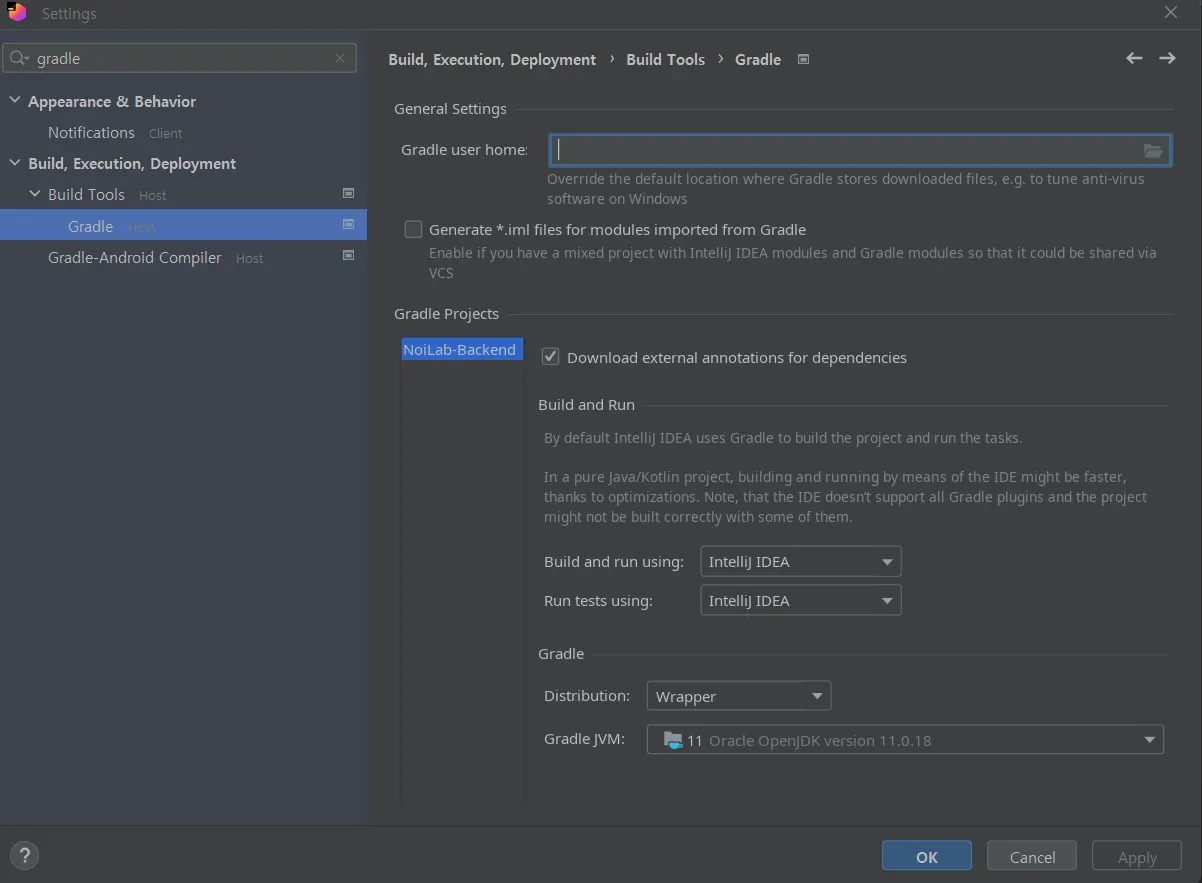Click the folder browse icon for Gradle user home

point(1153,151)
